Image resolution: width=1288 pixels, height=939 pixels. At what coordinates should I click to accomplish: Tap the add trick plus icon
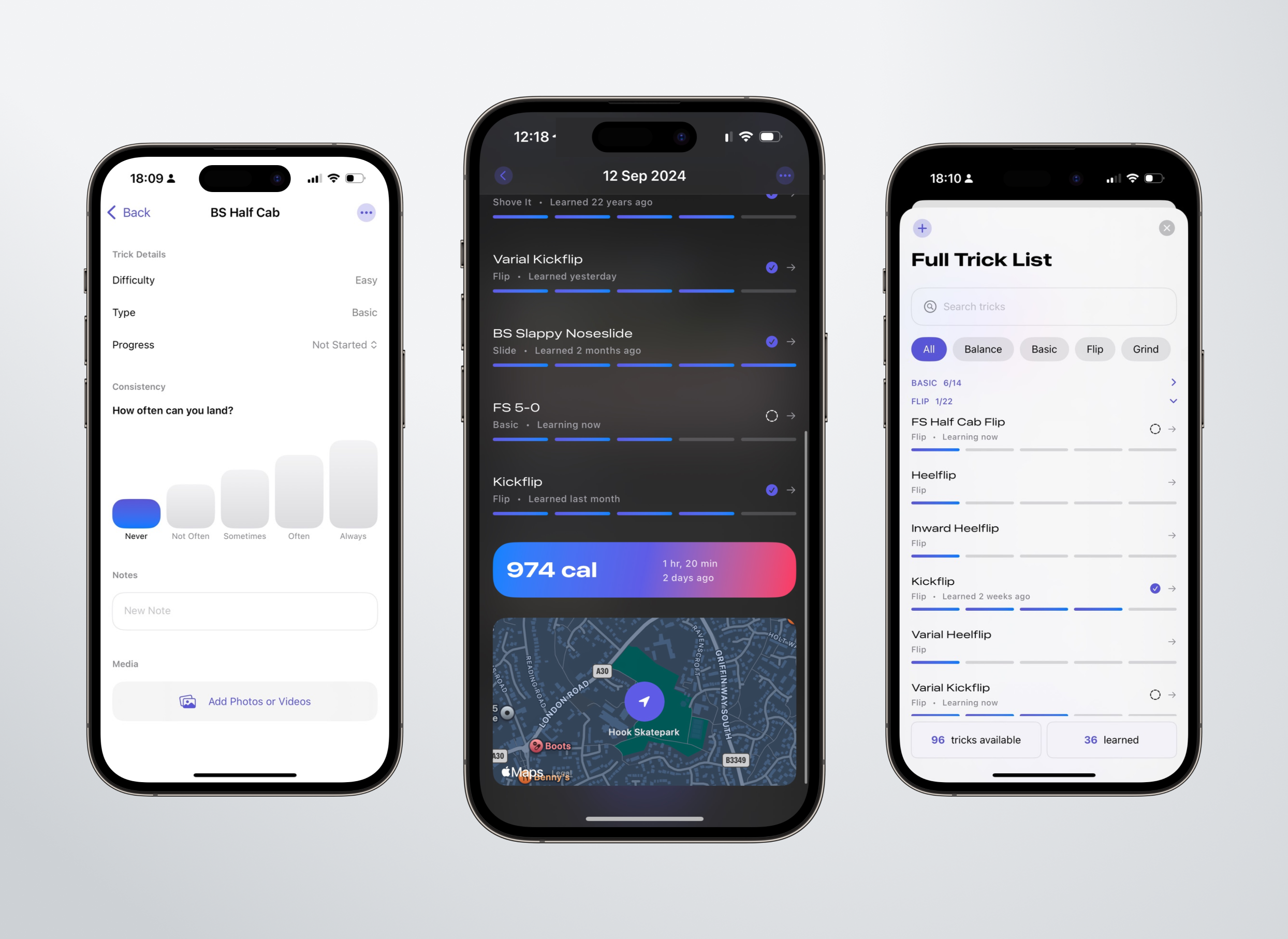(x=922, y=229)
